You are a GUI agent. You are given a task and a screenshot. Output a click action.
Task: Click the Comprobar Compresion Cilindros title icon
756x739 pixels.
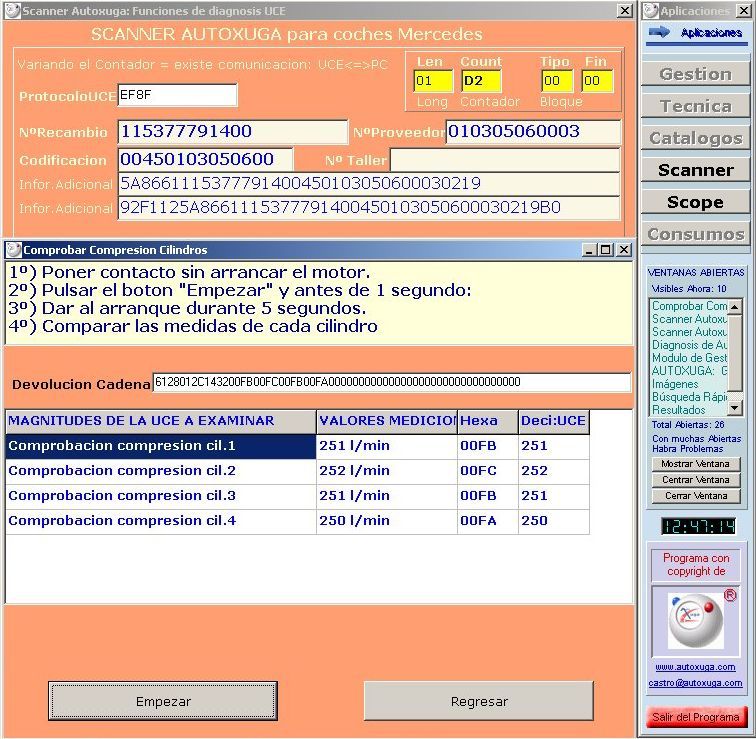[14, 250]
